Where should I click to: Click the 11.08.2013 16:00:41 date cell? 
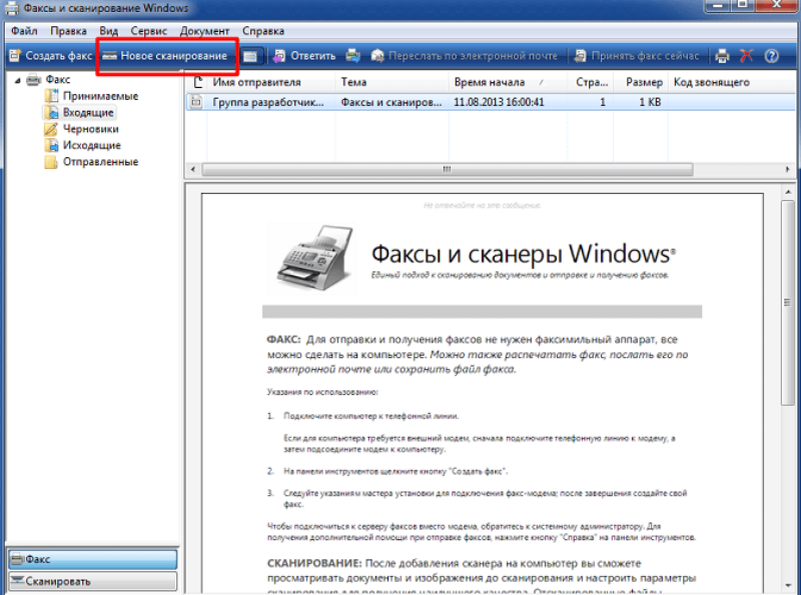(x=499, y=102)
